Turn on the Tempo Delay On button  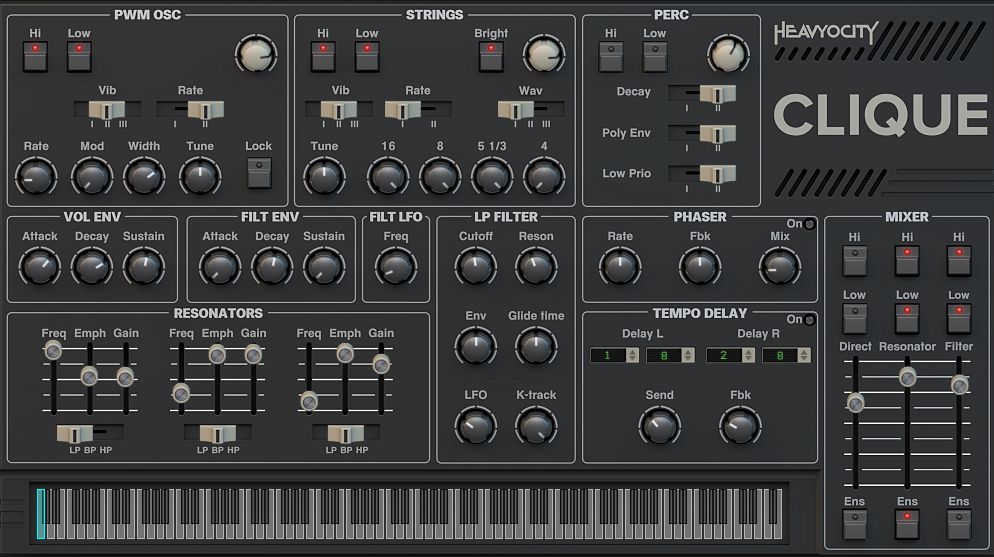[x=810, y=319]
